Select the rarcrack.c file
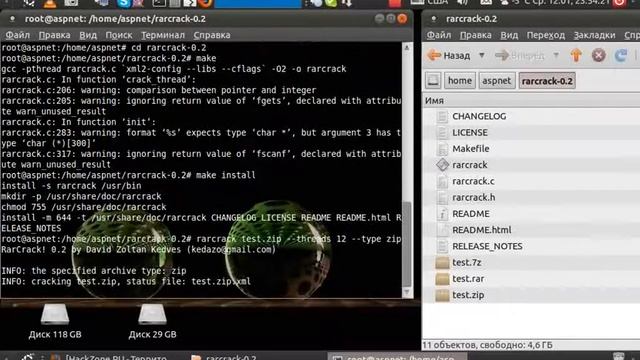Viewport: 640px width, 360px height. [473, 181]
